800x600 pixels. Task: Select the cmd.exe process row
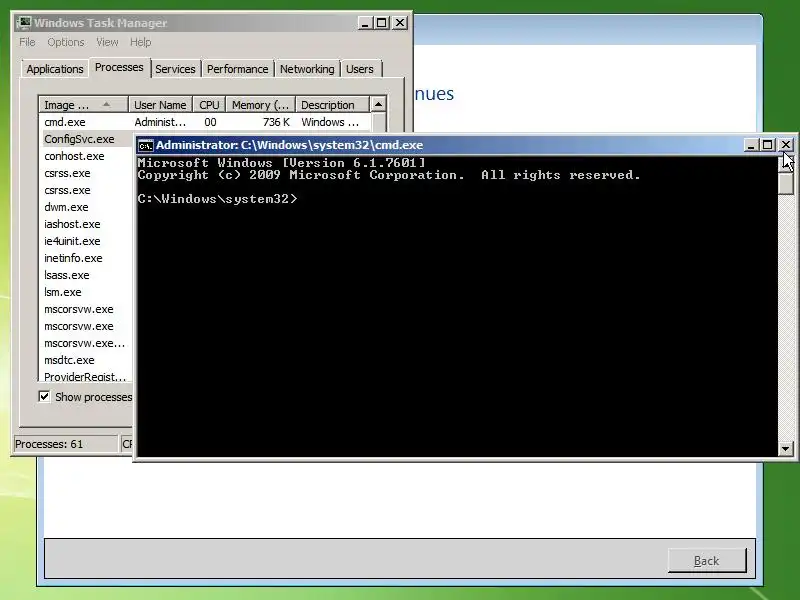(x=204, y=122)
